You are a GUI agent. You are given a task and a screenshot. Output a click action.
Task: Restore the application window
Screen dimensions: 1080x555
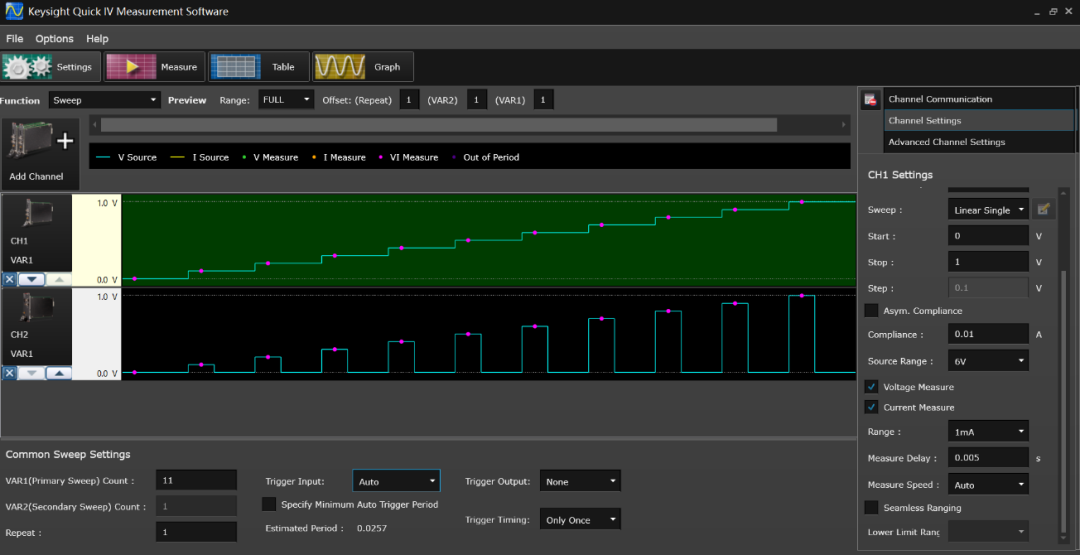pyautogui.click(x=1053, y=12)
